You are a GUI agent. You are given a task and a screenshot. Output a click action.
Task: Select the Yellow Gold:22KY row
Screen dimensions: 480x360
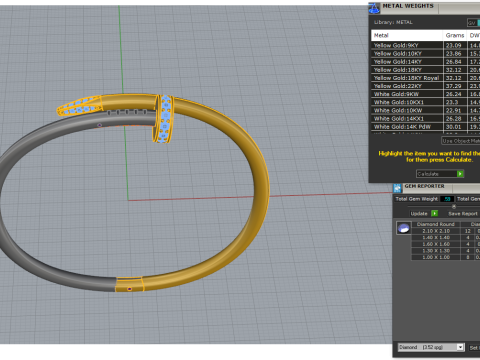tap(426, 86)
